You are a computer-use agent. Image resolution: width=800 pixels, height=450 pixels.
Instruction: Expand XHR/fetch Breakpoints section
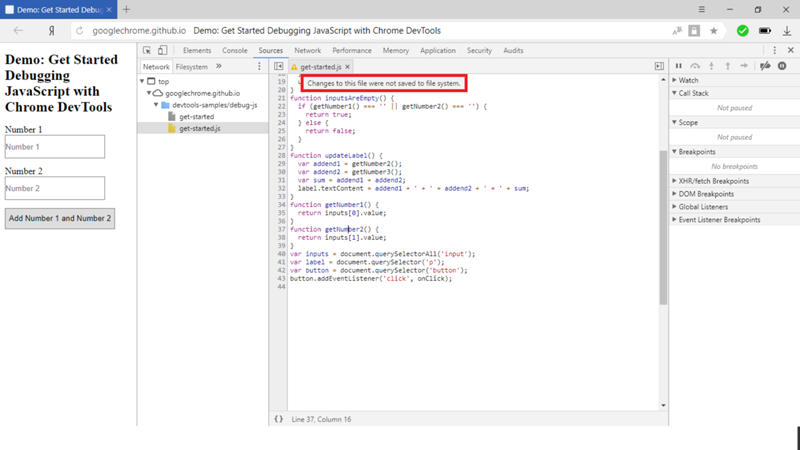(x=674, y=181)
